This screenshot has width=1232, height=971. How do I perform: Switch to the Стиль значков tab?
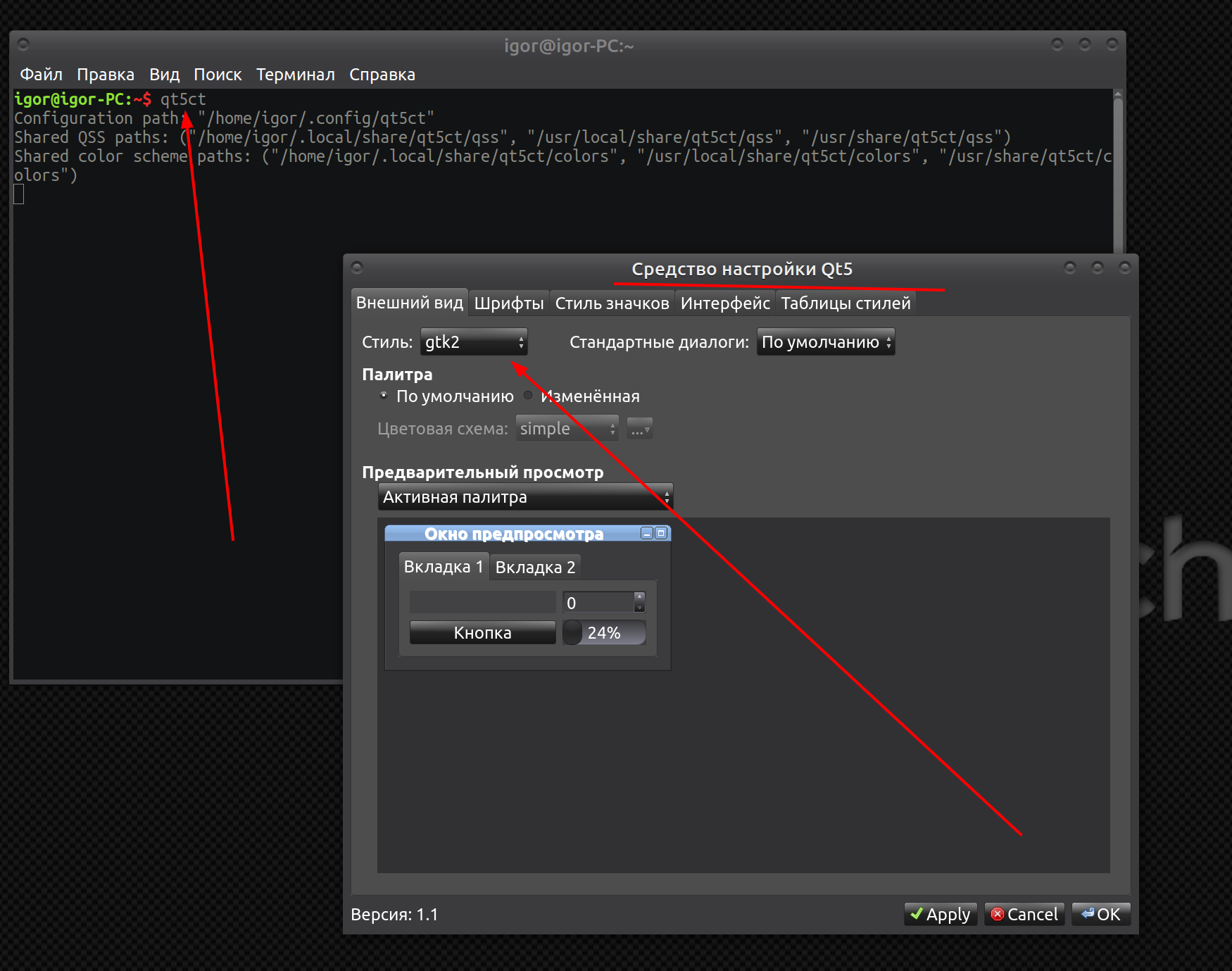point(612,303)
